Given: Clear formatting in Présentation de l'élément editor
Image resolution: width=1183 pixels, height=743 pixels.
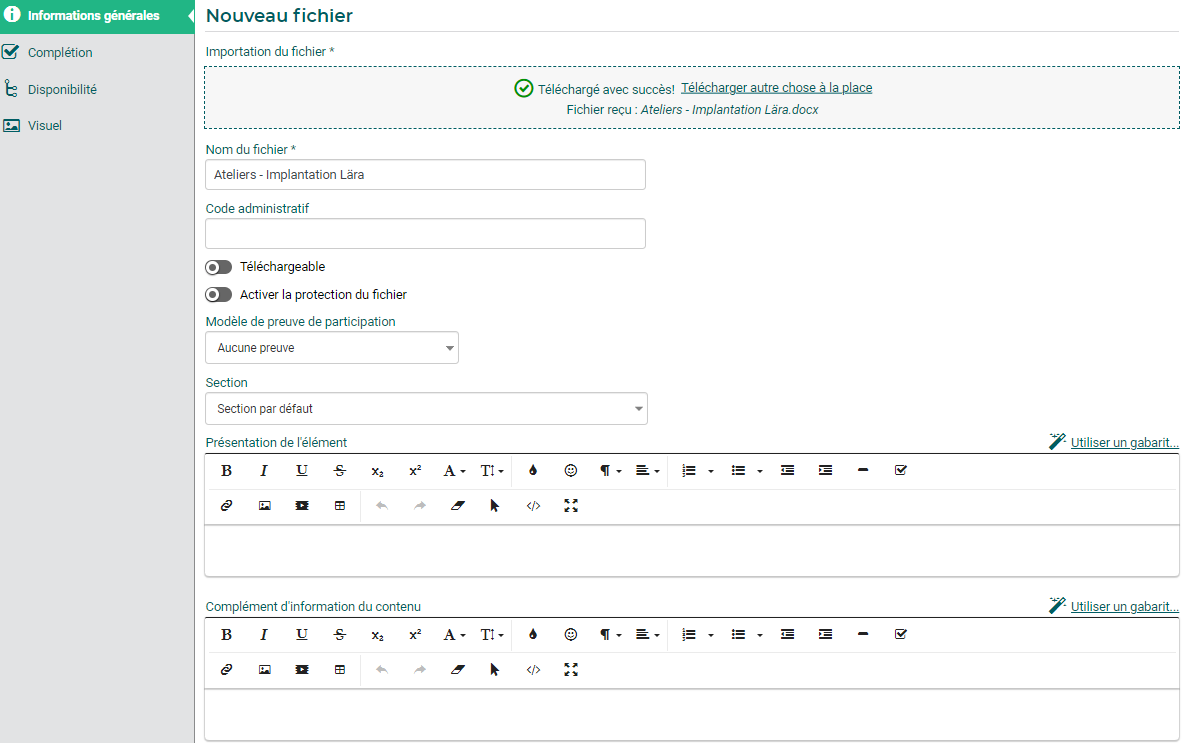Looking at the screenshot, I should pos(458,506).
